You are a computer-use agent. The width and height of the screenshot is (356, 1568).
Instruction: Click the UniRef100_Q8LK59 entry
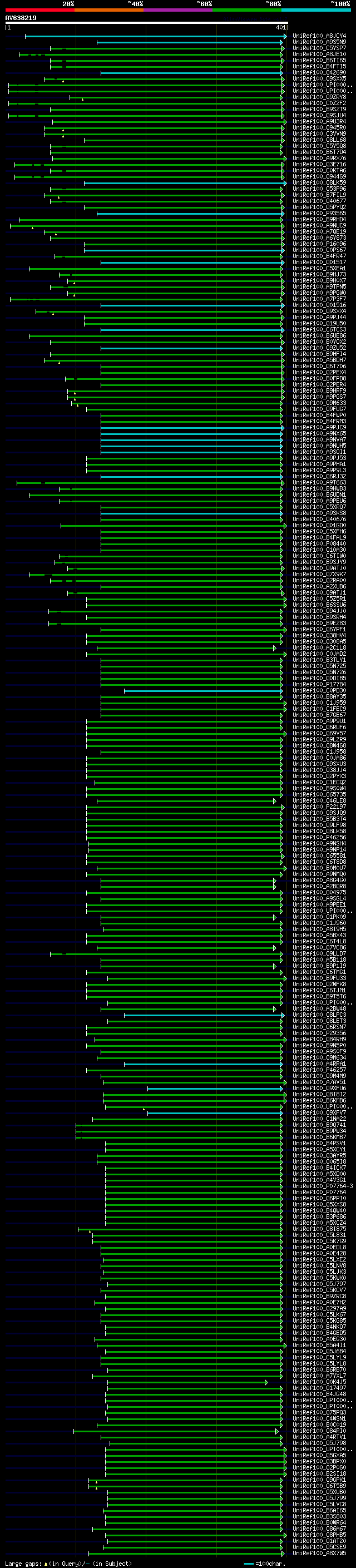click(319, 182)
